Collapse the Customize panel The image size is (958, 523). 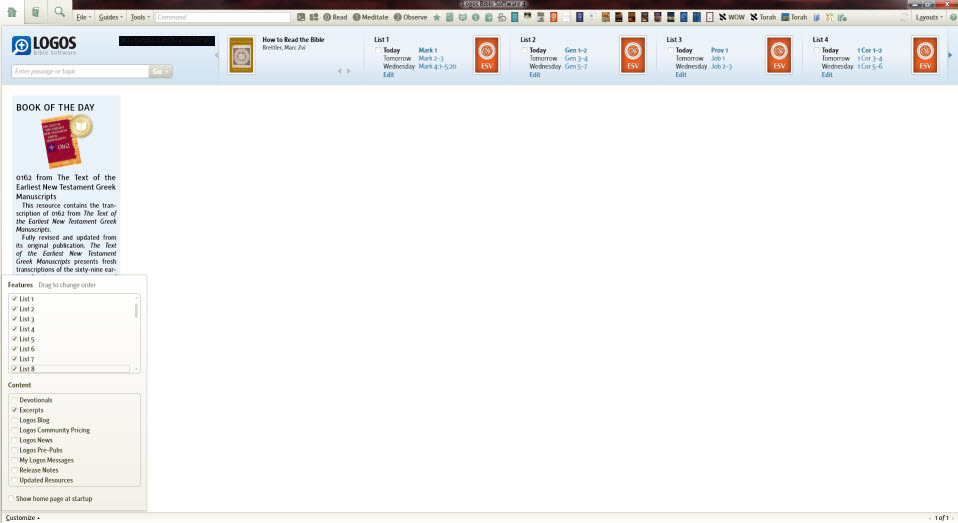[23, 518]
